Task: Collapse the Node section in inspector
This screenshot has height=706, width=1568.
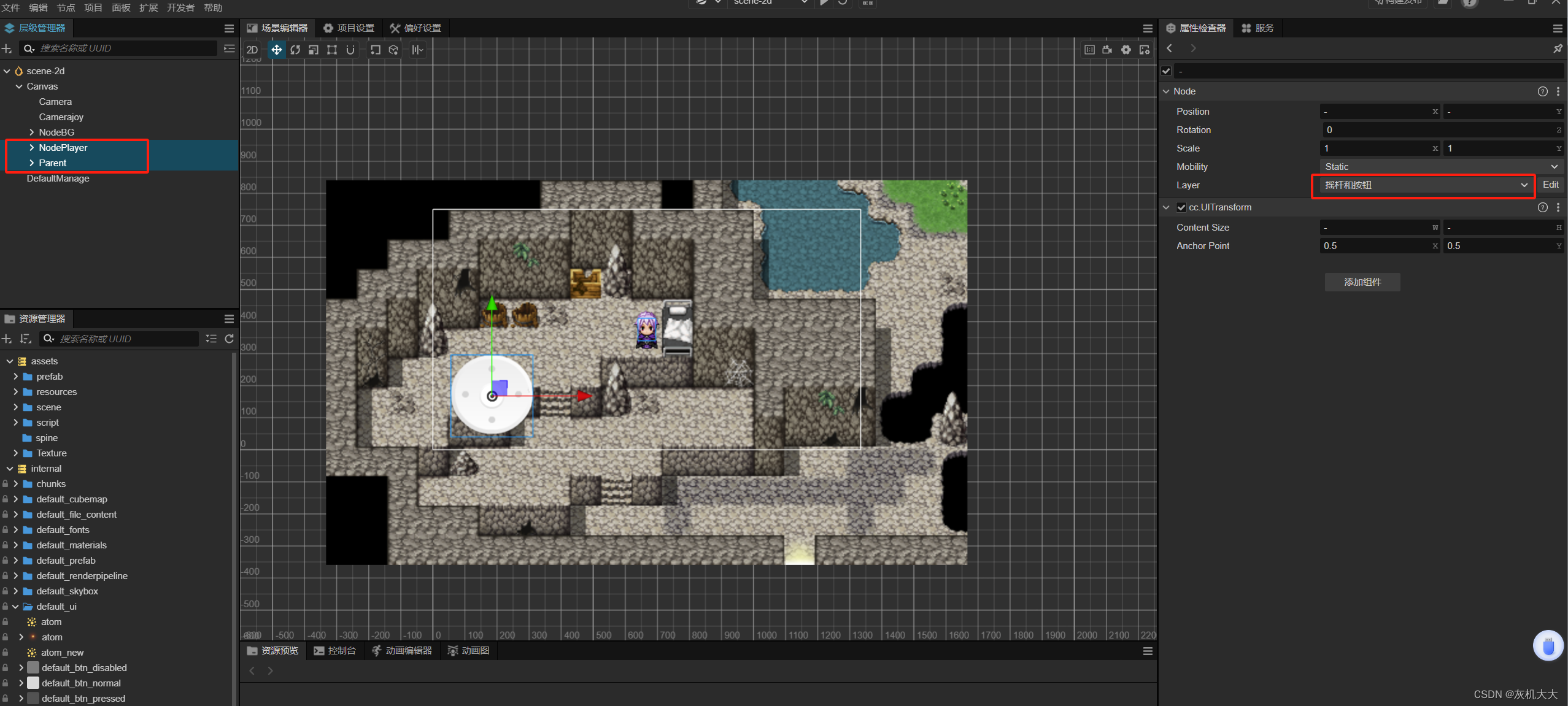Action: click(1166, 91)
